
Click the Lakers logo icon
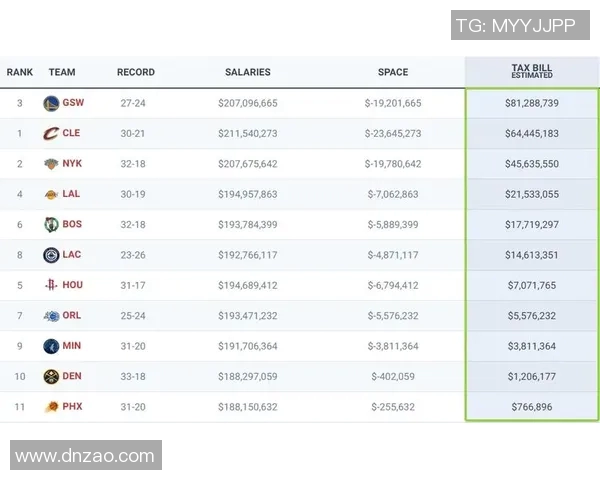(x=51, y=194)
